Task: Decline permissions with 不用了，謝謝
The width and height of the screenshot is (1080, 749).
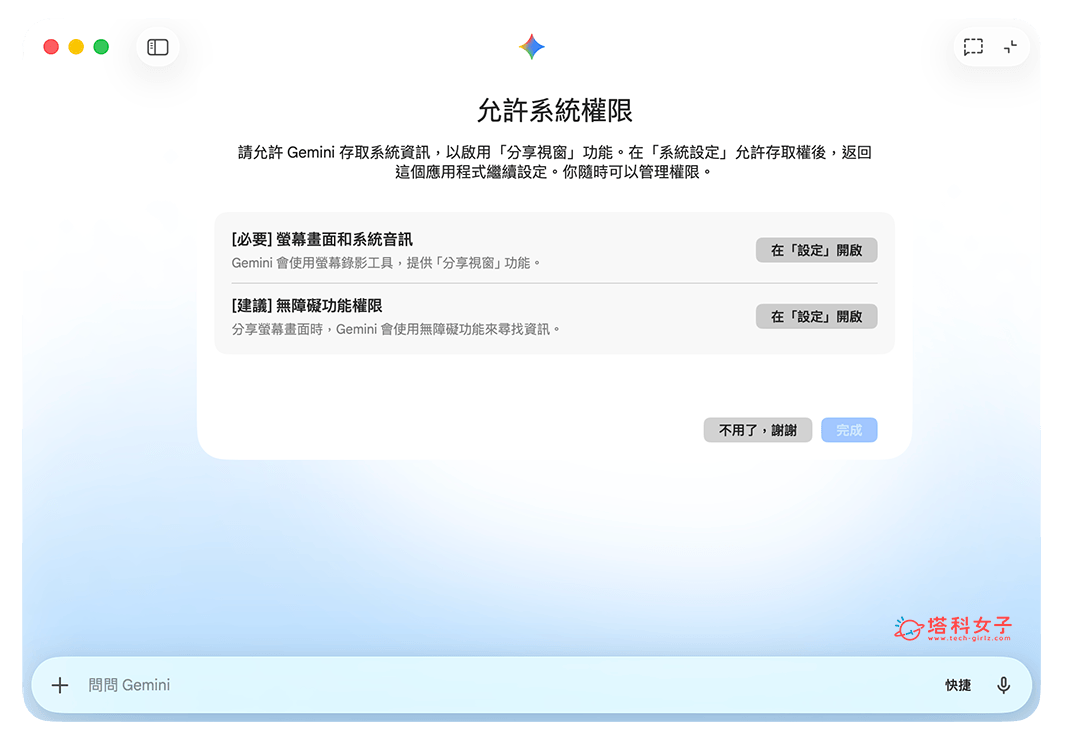Action: tap(757, 430)
